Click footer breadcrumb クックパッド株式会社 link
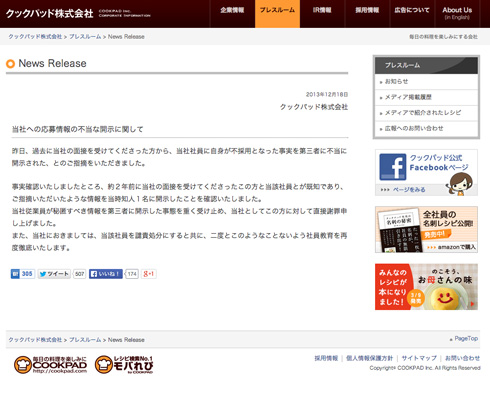490x402 pixels. coord(35,340)
